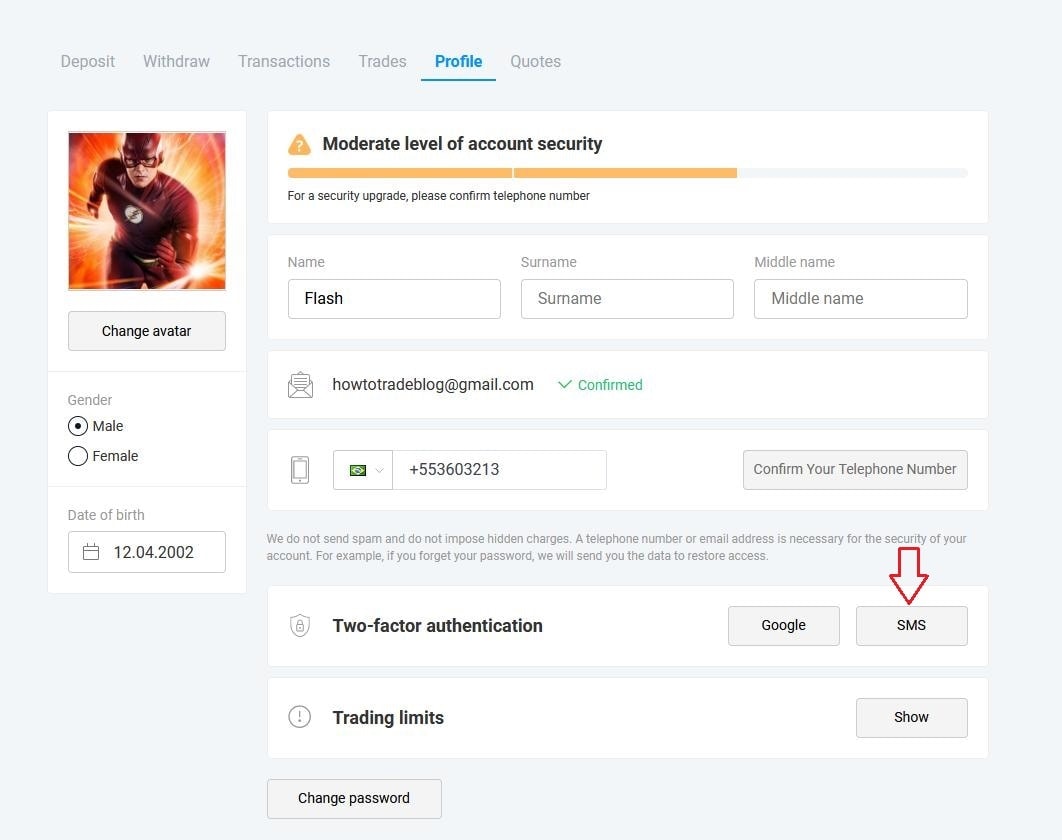Click the orange security warning icon
Image resolution: width=1062 pixels, height=840 pixels.
point(299,144)
